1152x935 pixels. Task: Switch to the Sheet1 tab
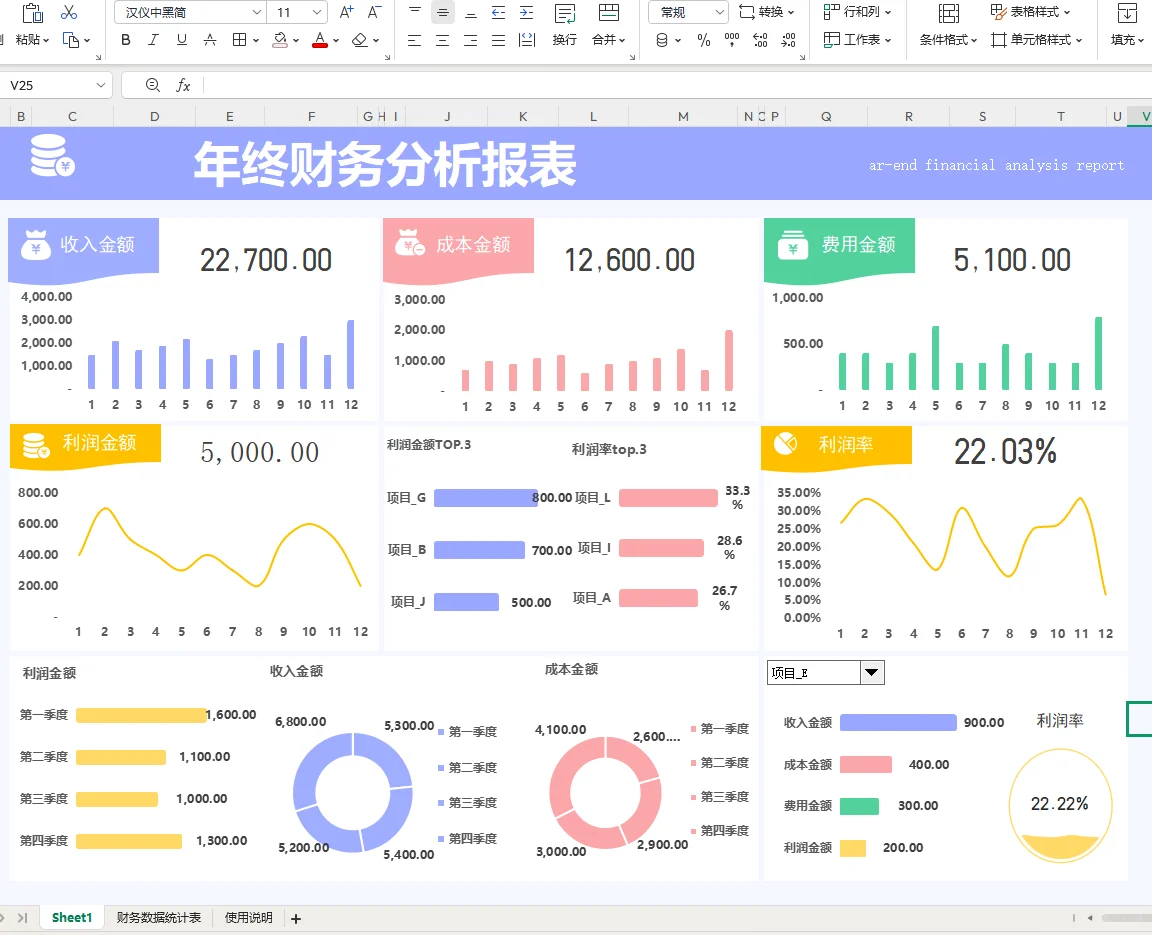pyautogui.click(x=71, y=917)
